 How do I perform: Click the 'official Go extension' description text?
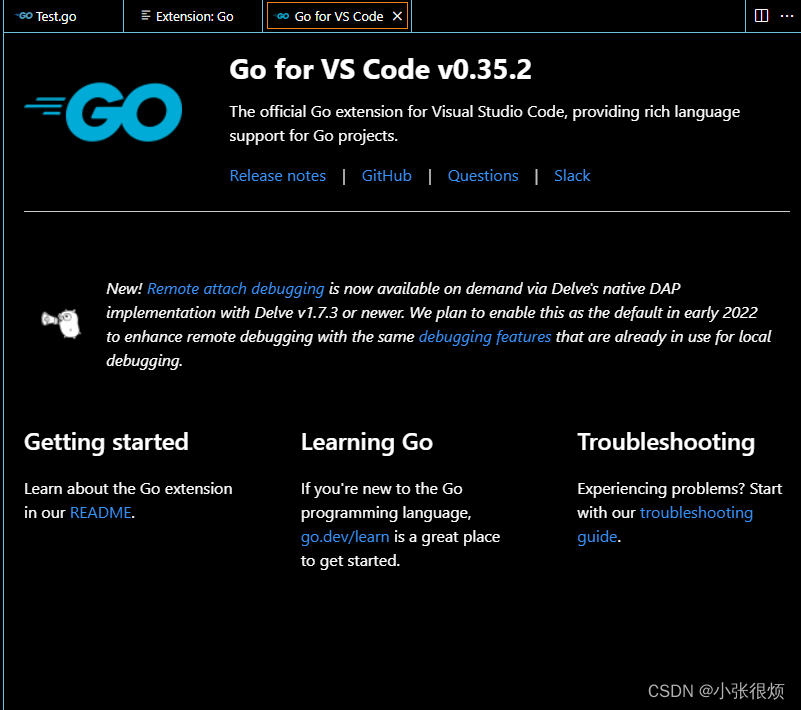coord(484,124)
